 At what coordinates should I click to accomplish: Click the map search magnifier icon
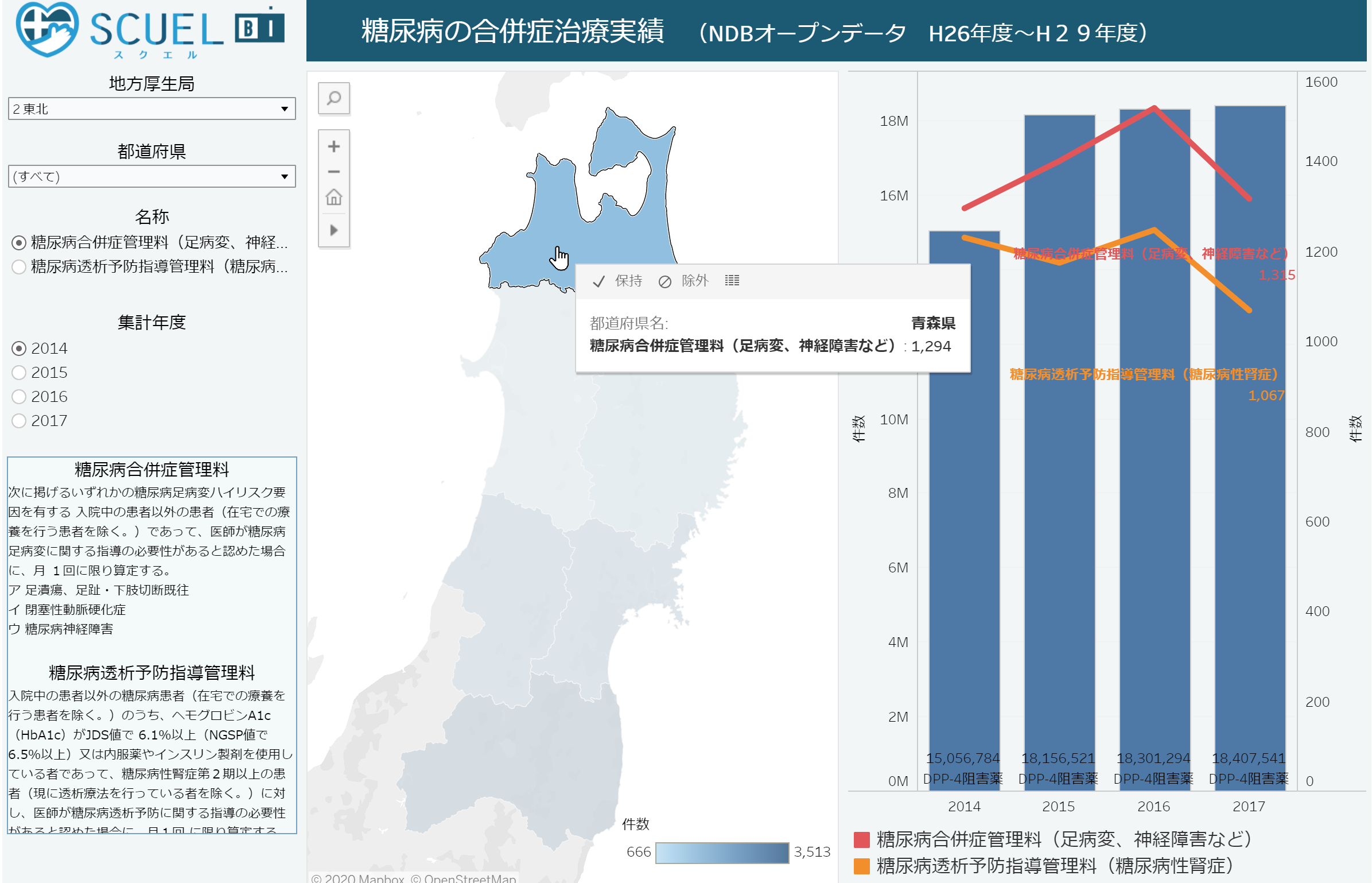pyautogui.click(x=333, y=98)
